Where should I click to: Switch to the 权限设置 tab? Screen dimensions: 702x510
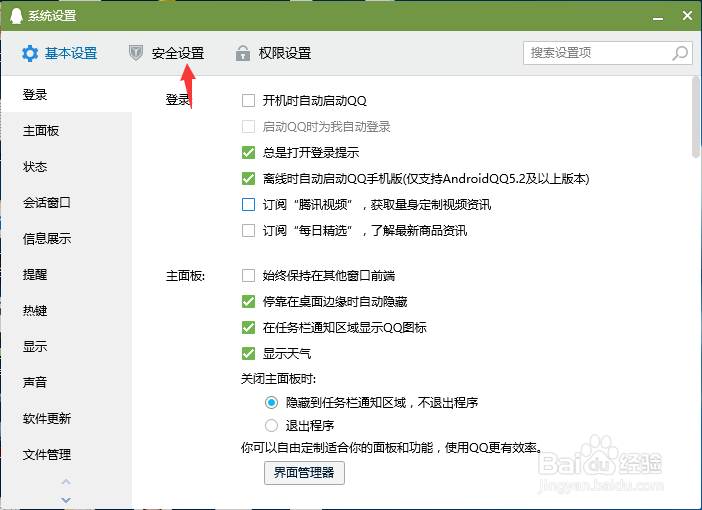(x=274, y=53)
